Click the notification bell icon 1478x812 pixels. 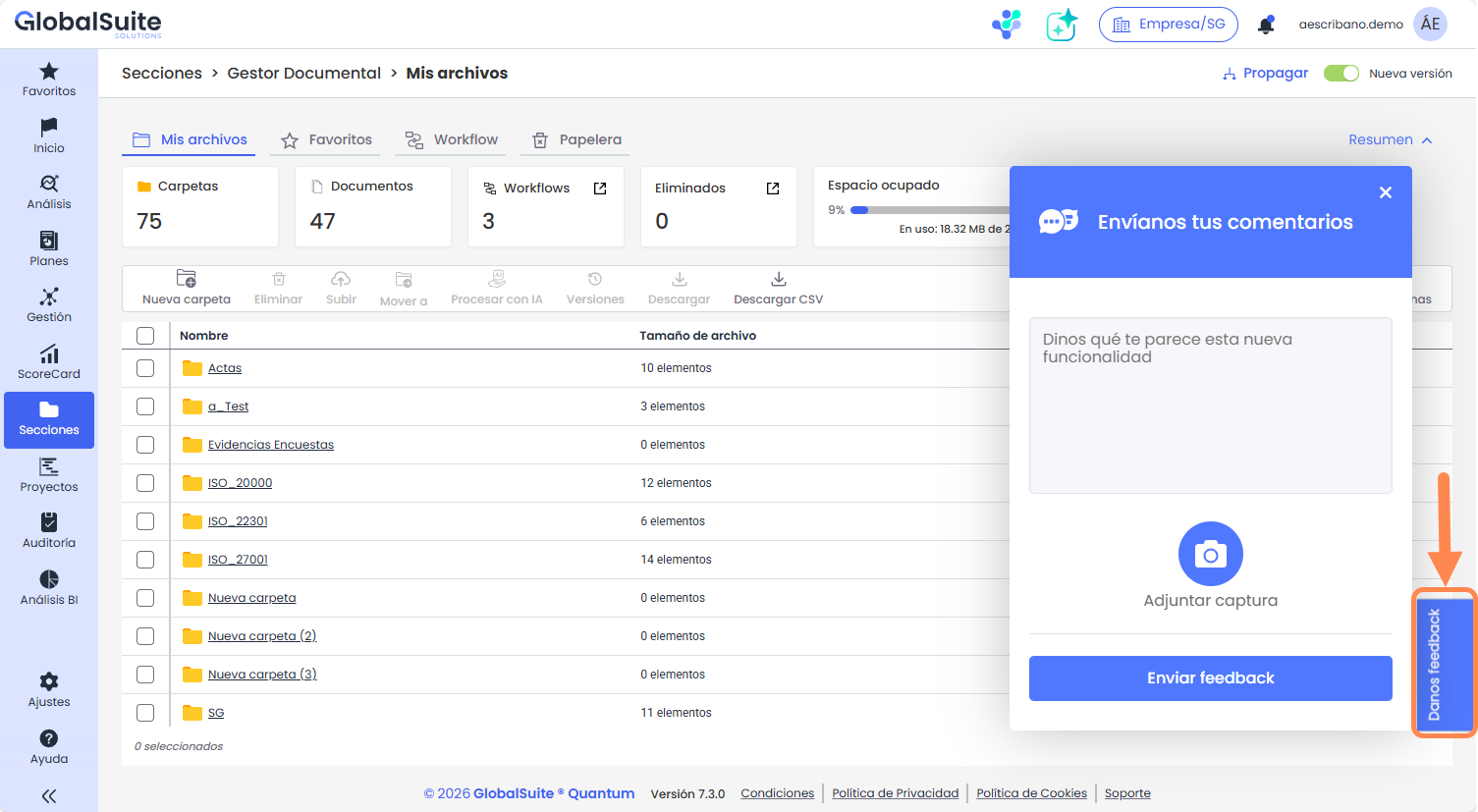1266,25
